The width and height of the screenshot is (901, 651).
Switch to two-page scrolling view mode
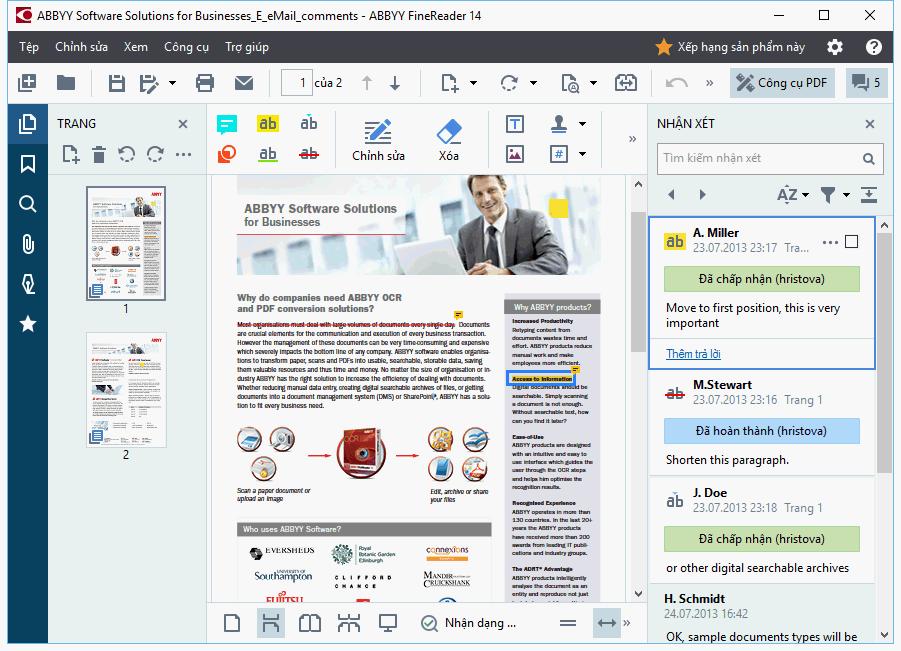[x=349, y=623]
